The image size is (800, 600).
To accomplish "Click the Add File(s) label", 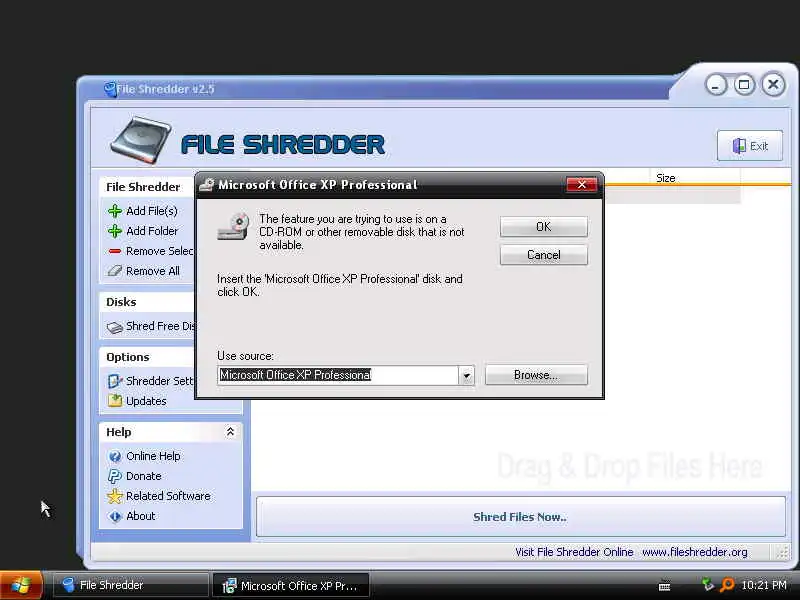I will click(x=152, y=211).
